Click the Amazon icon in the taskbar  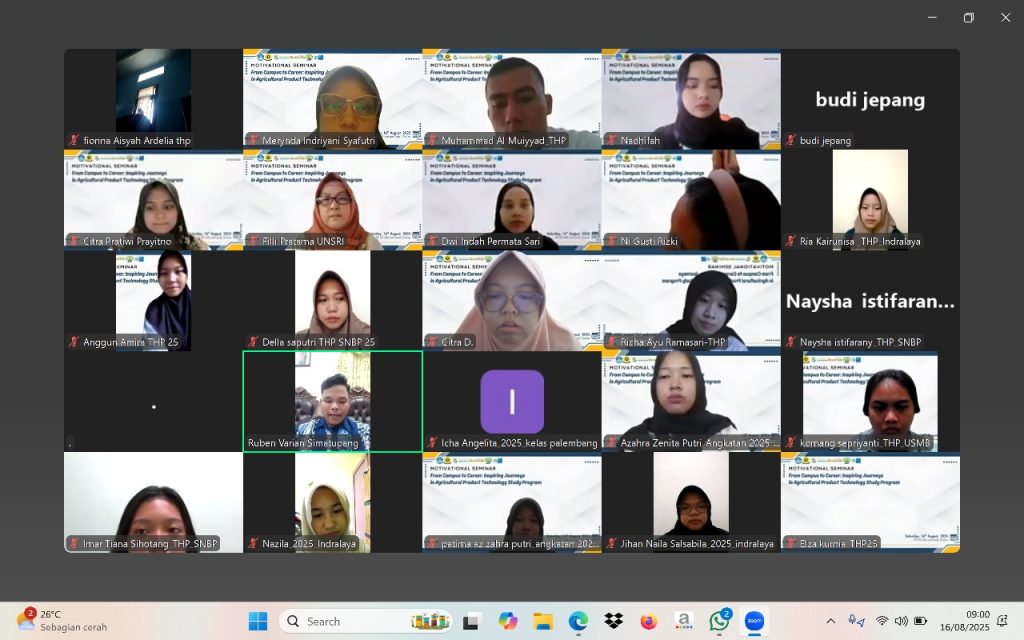684,621
